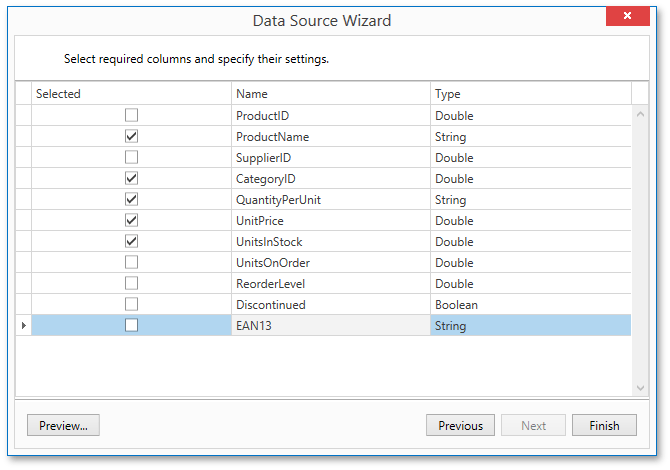The height and width of the screenshot is (470, 670).
Task: Sort by the Name column header
Action: pos(331,94)
